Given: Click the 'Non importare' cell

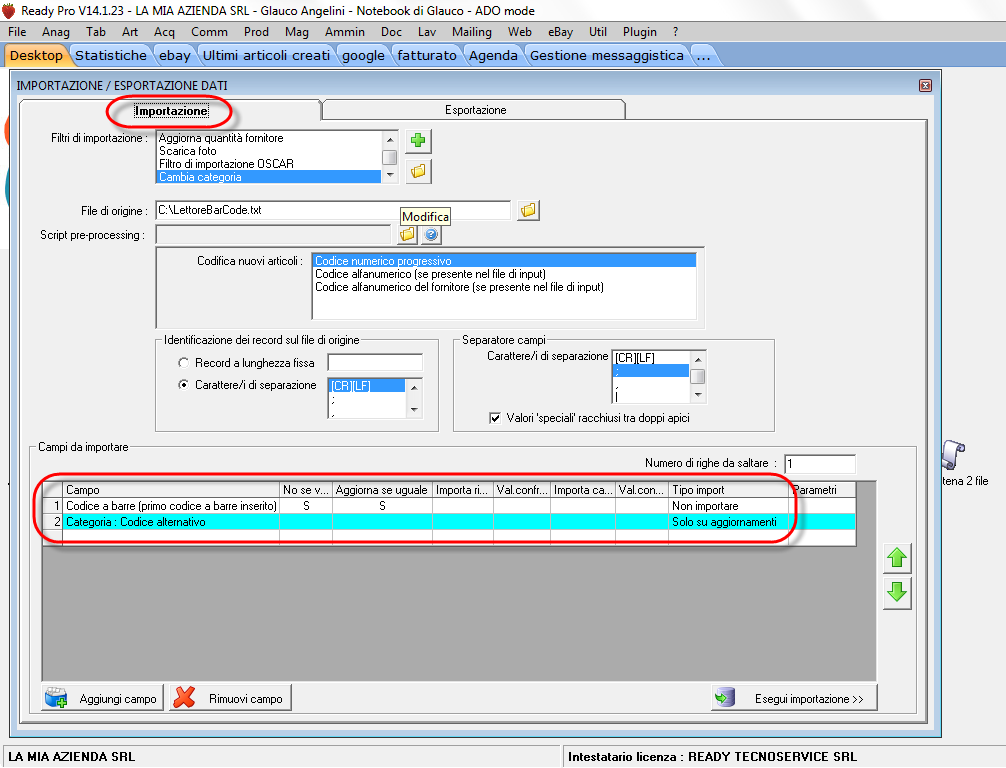Looking at the screenshot, I should pos(728,506).
